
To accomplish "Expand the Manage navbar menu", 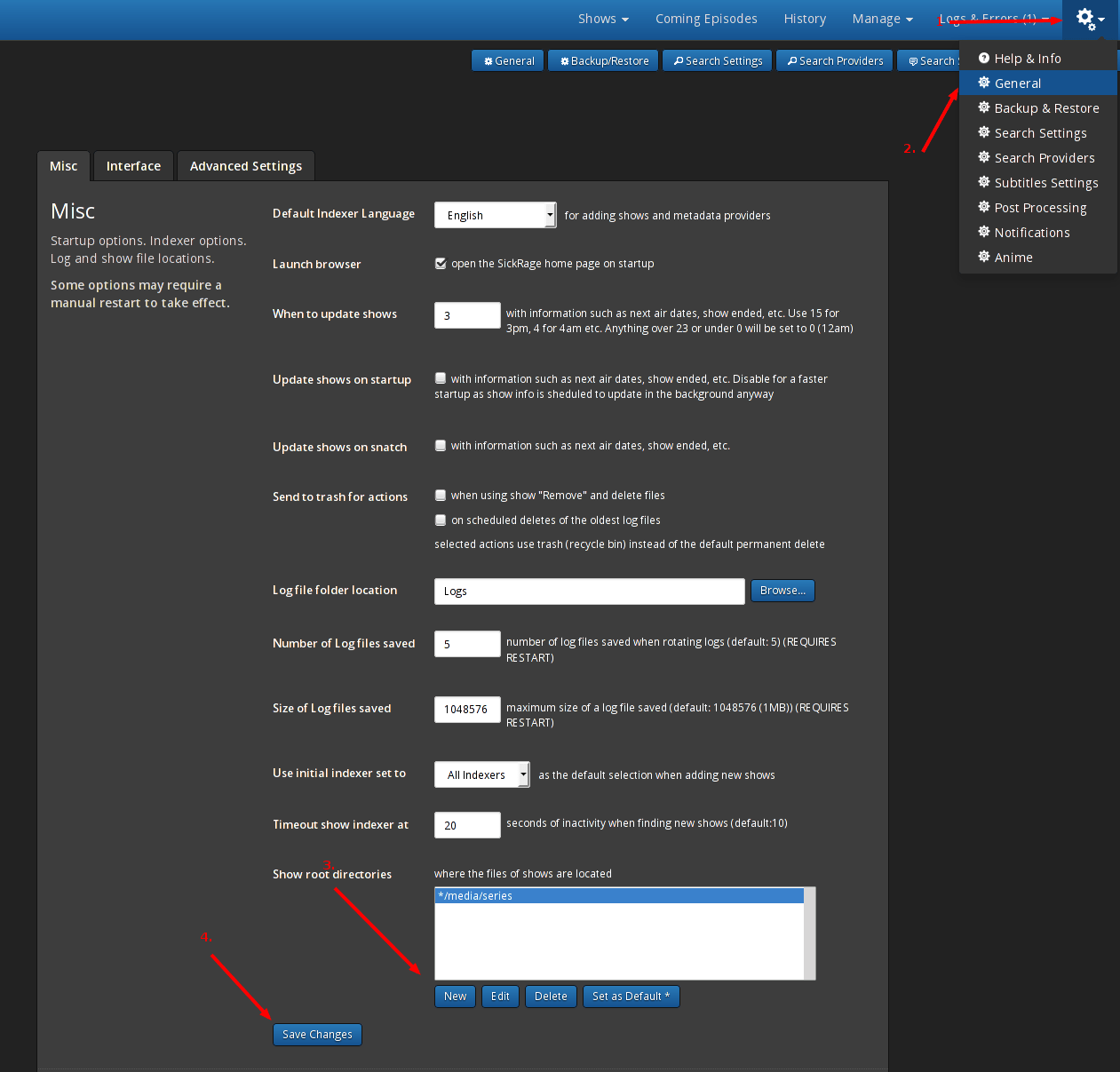I will tap(882, 19).
